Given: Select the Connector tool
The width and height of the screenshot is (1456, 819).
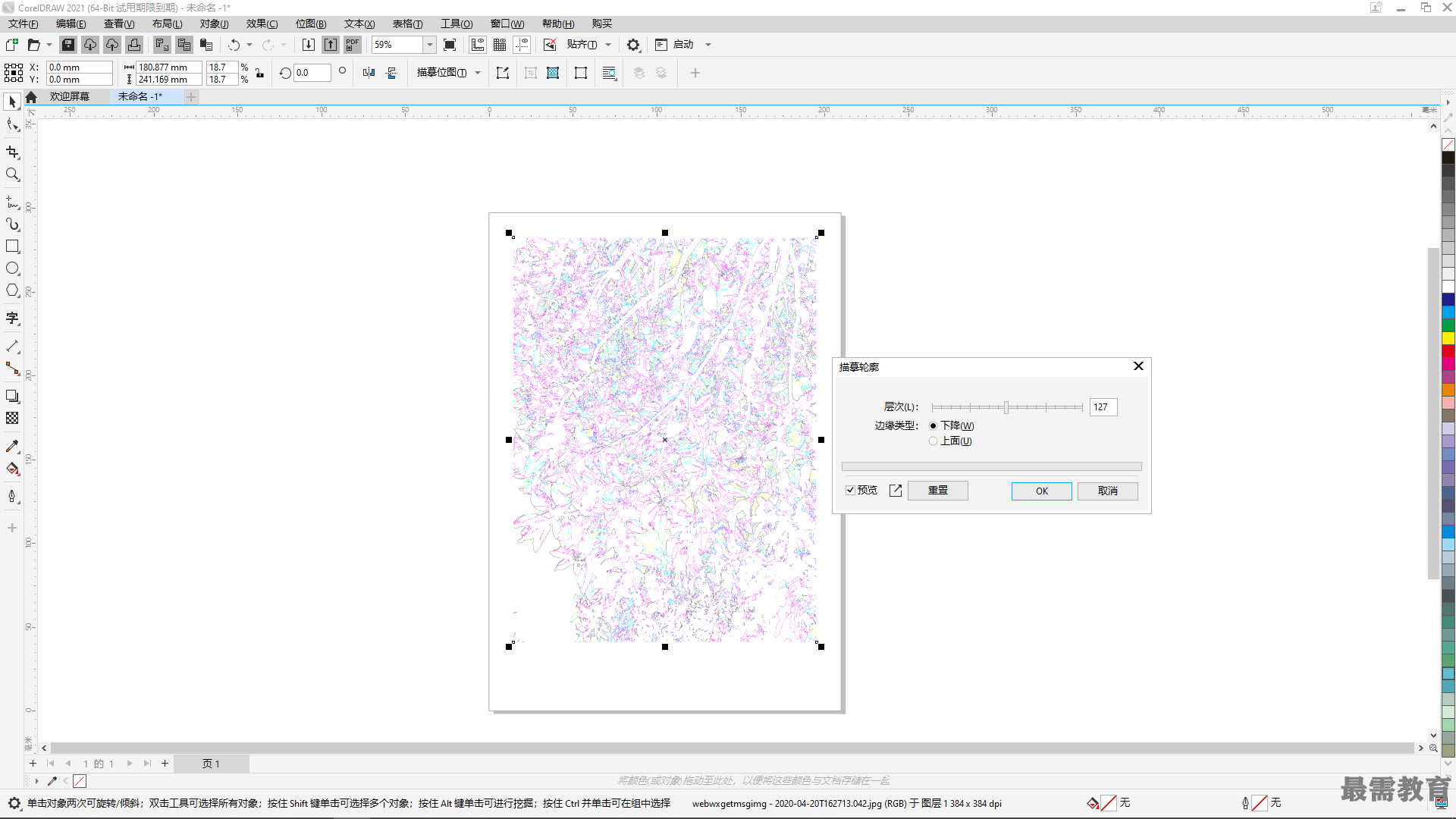Looking at the screenshot, I should [x=12, y=369].
